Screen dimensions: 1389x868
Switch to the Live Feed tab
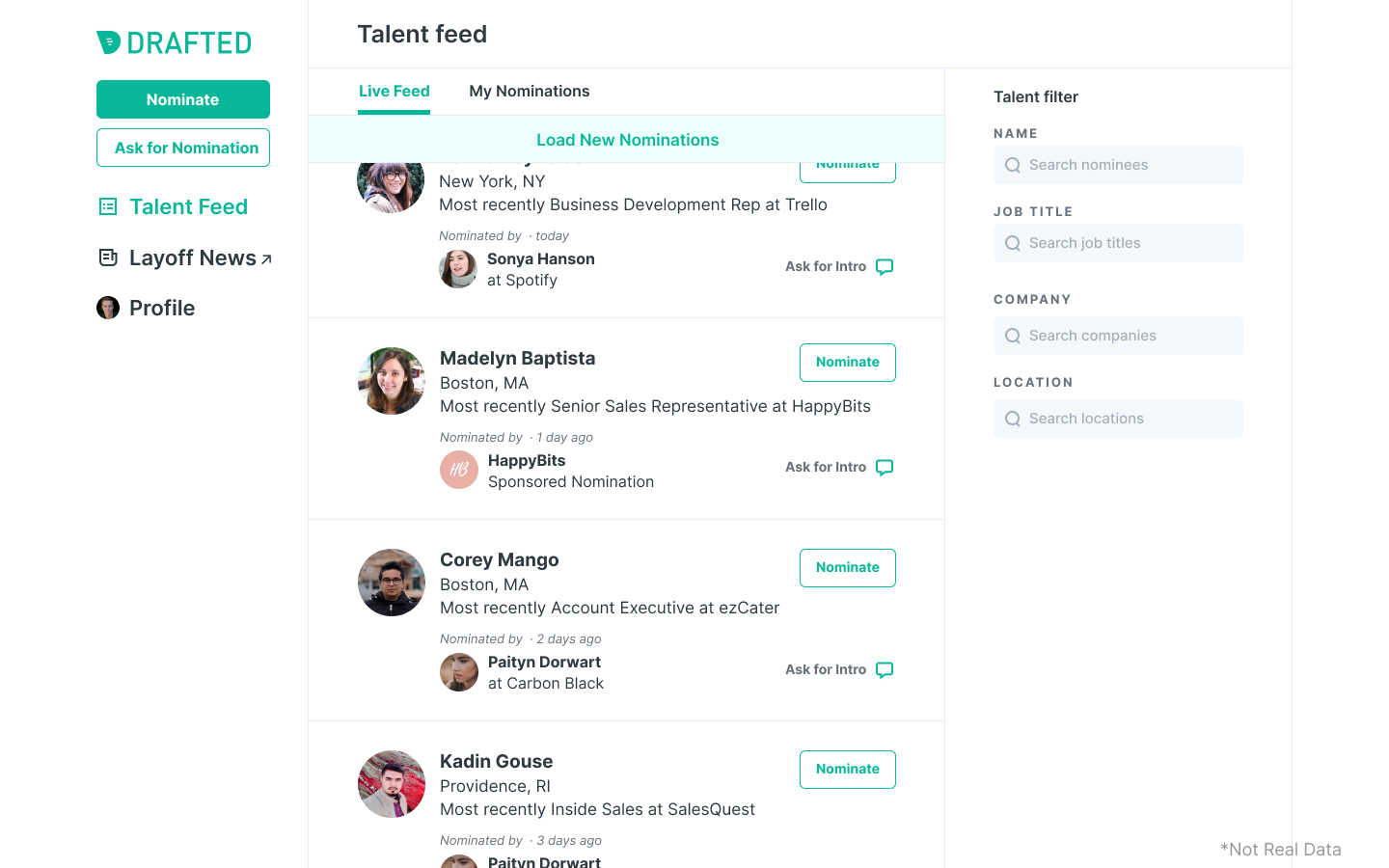click(394, 92)
